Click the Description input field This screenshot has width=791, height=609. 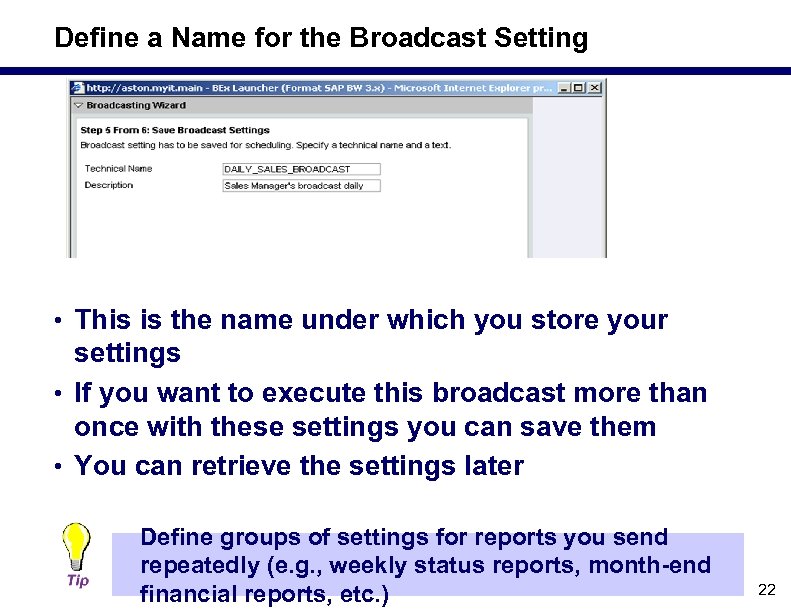(x=301, y=186)
